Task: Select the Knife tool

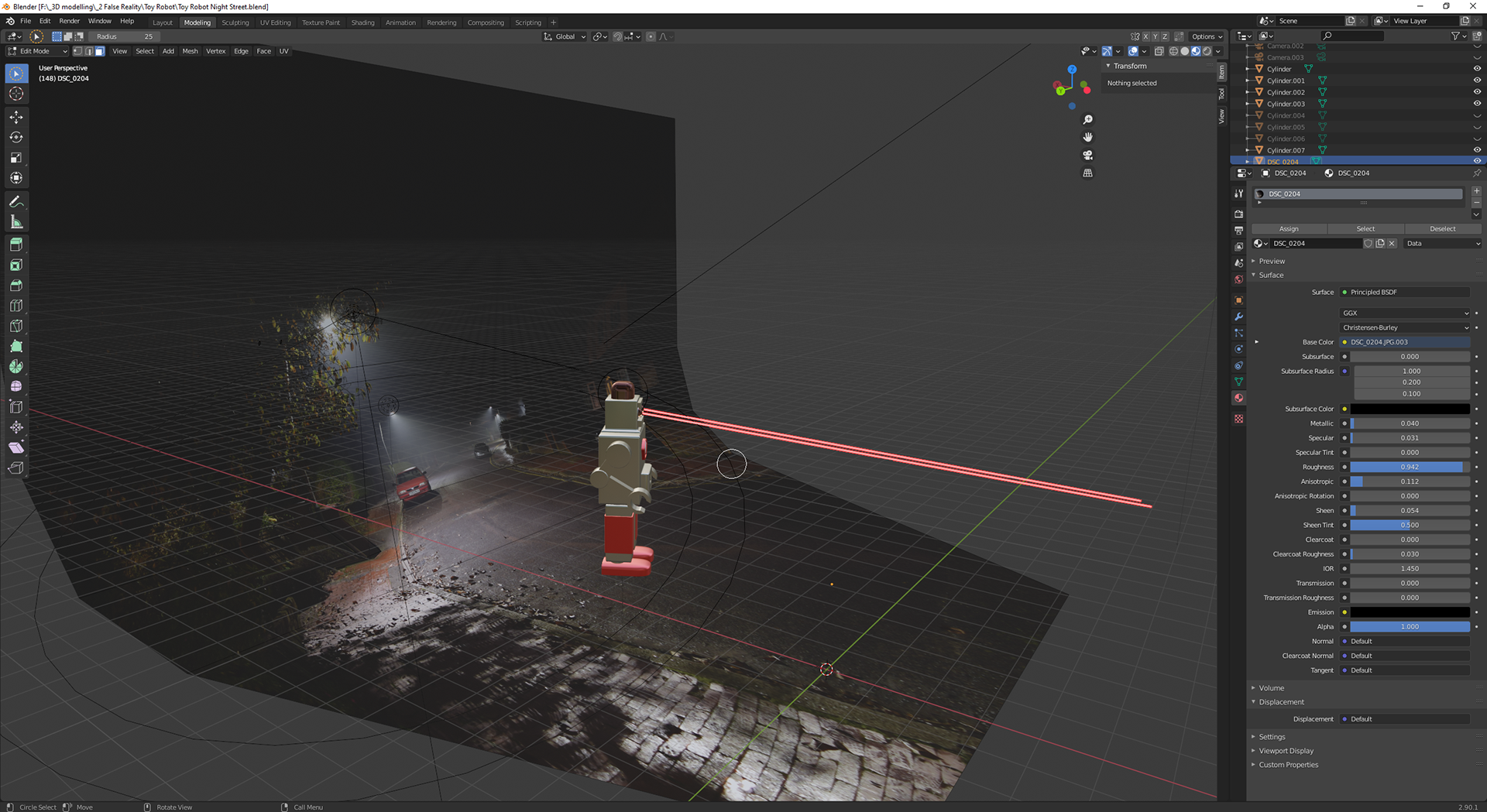Action: coord(16,326)
